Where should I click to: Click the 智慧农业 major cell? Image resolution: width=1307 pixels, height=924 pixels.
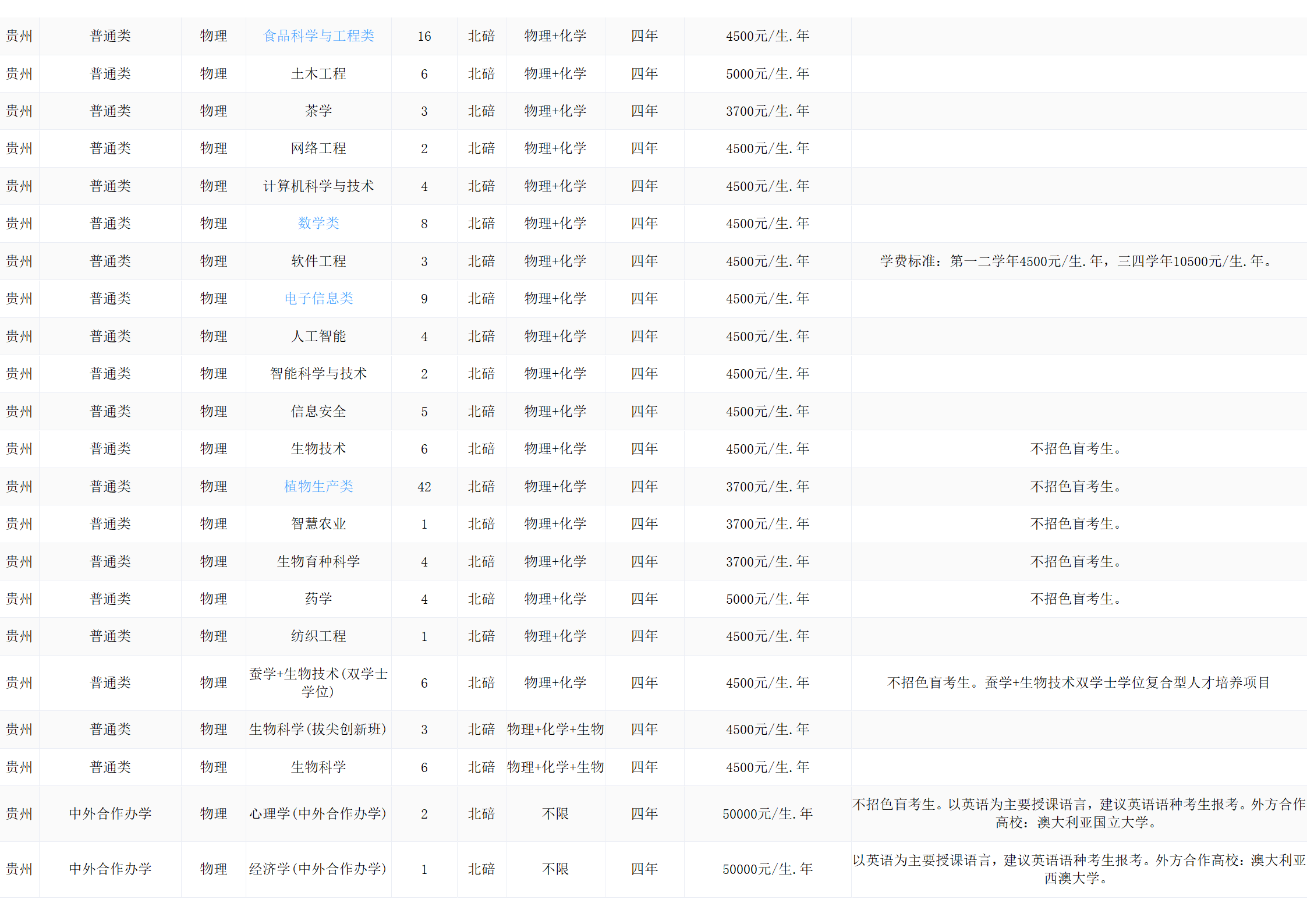pyautogui.click(x=318, y=524)
